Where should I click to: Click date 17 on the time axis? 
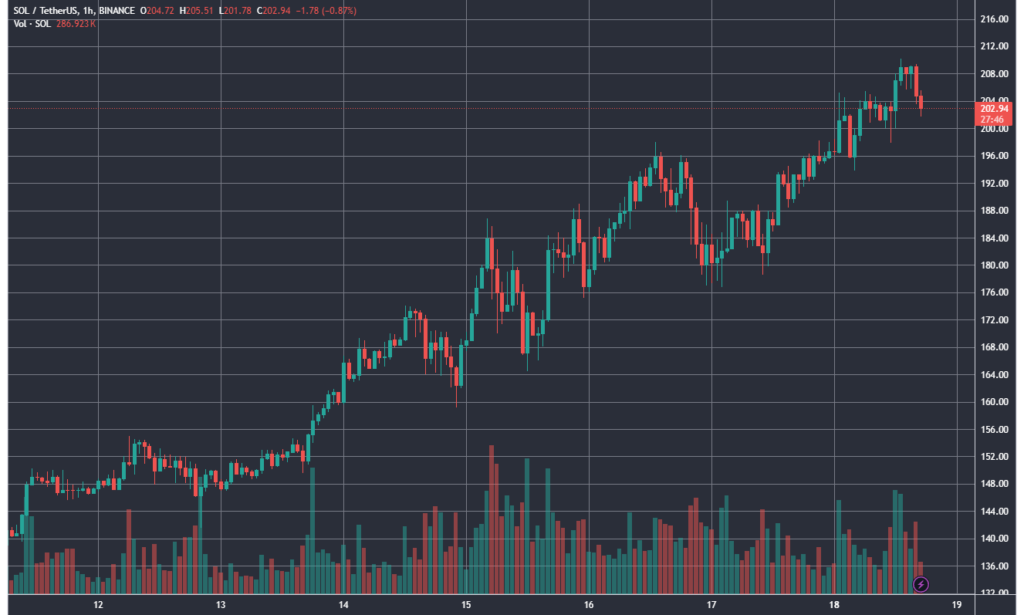[712, 606]
